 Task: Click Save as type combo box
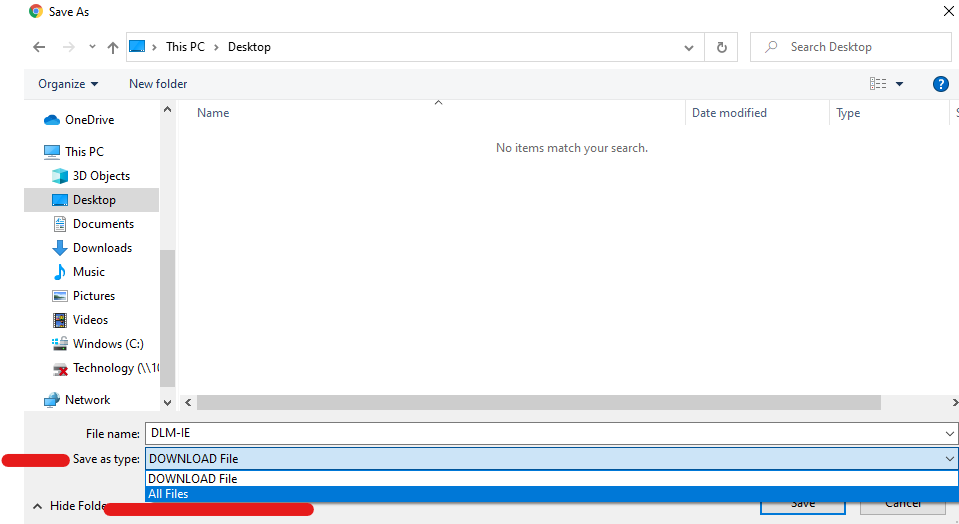[552, 459]
